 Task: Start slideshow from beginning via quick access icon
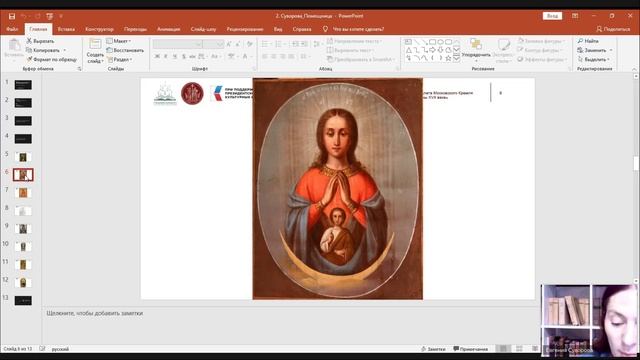[50, 16]
